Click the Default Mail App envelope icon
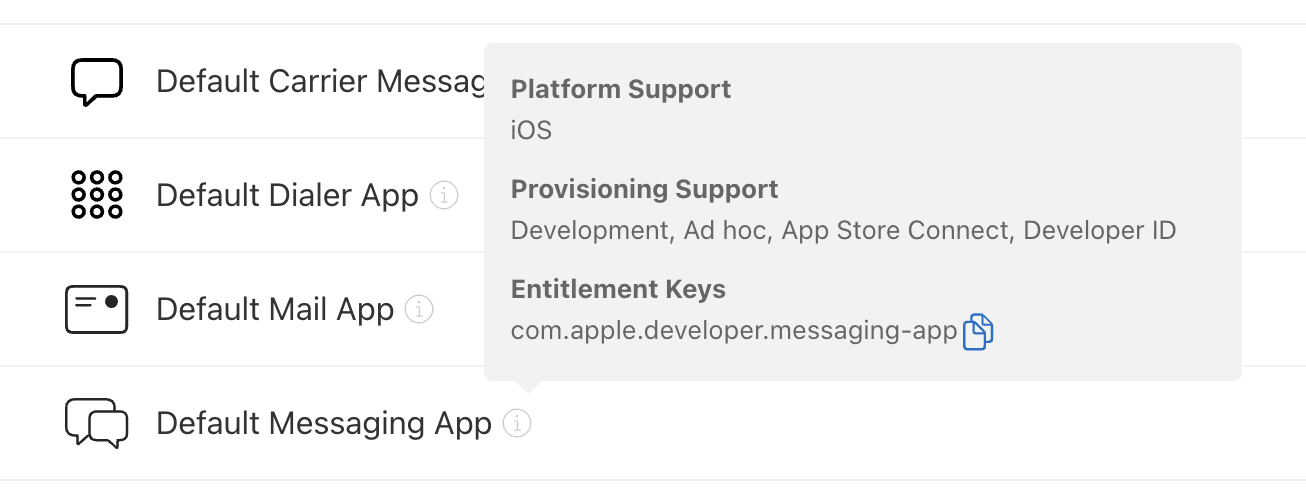Viewport: 1306px width, 490px height. (x=97, y=310)
